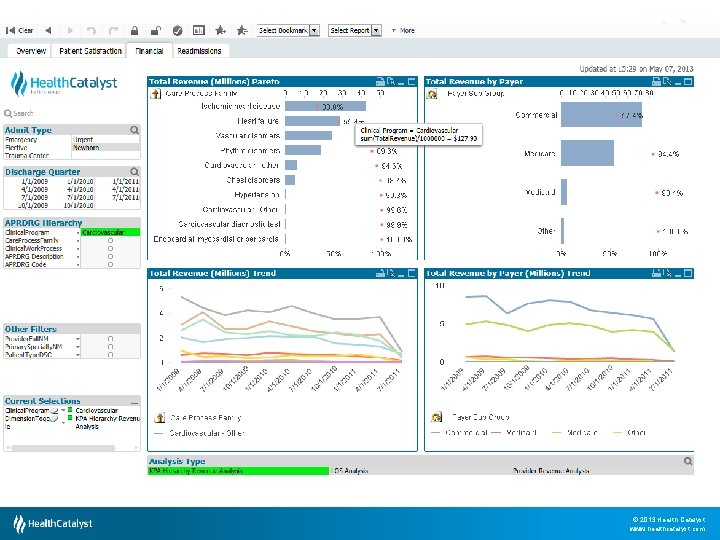Undo the last layout change
The image size is (720, 540).
tap(91, 30)
